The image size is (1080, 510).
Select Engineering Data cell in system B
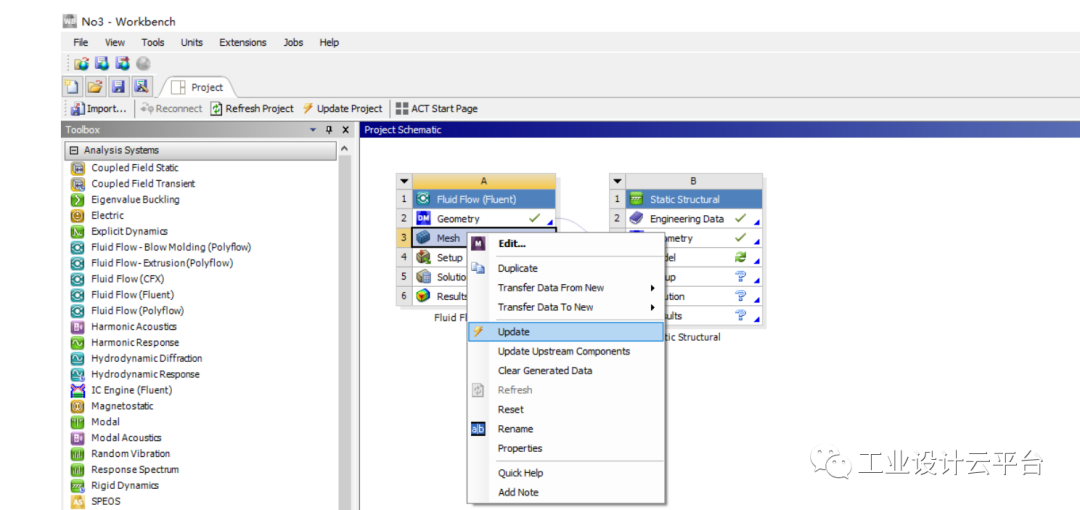click(694, 218)
